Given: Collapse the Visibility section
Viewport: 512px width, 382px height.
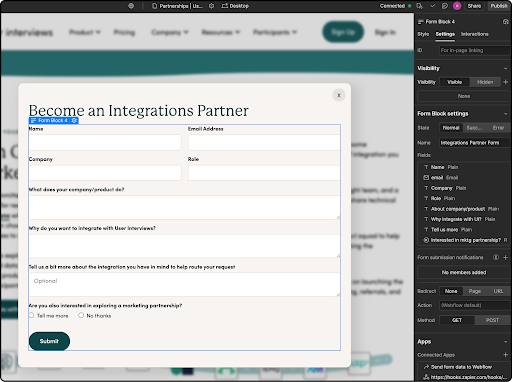Looking at the screenshot, I should (506, 68).
